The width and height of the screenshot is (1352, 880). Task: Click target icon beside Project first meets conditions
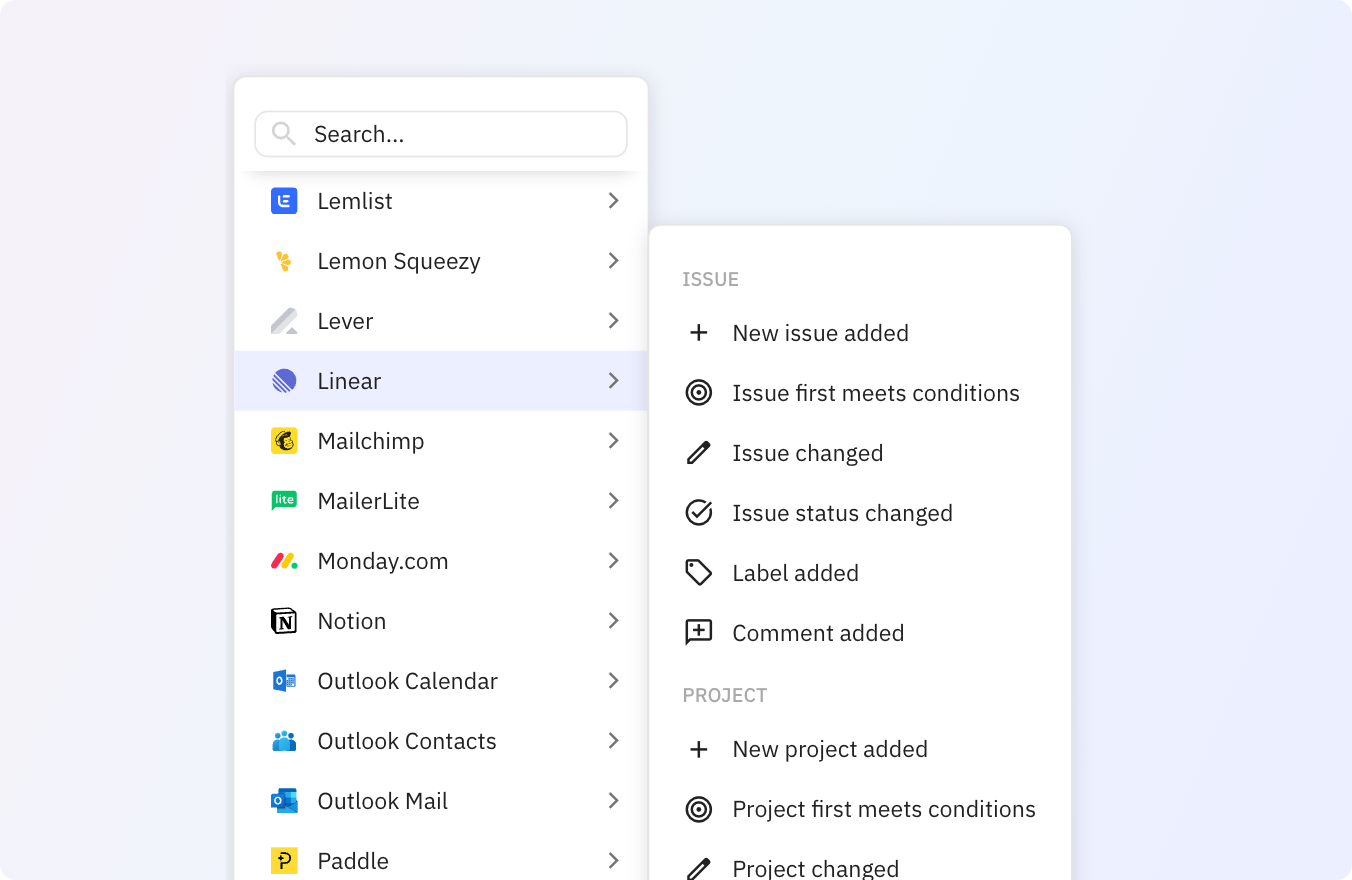point(699,809)
